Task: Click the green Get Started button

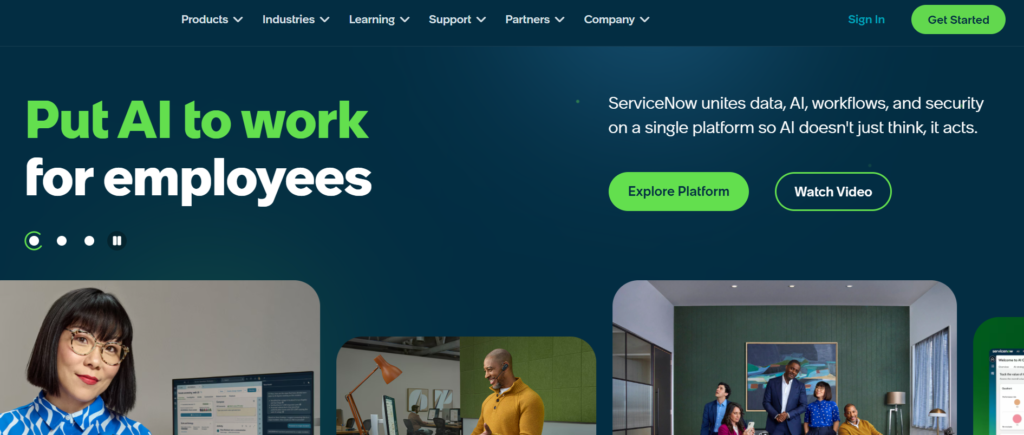Action: point(958,20)
